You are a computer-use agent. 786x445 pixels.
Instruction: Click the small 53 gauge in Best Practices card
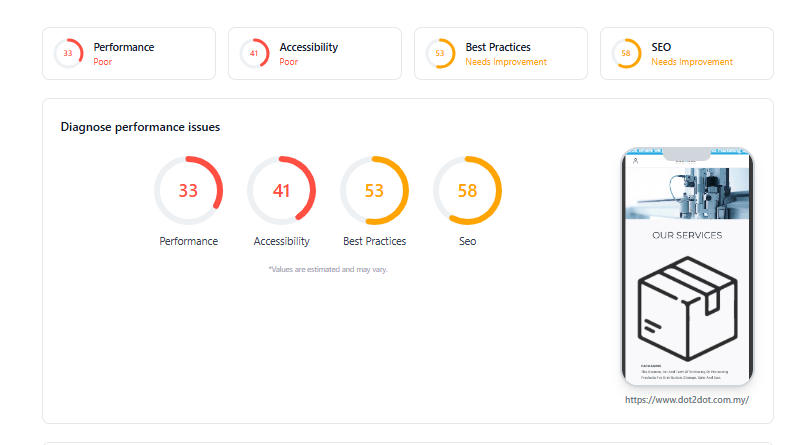coord(440,53)
